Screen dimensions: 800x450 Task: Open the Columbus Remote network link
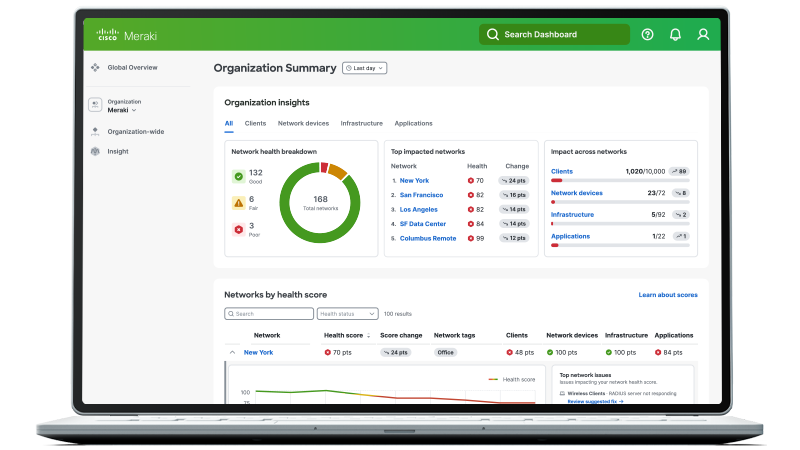click(x=428, y=238)
